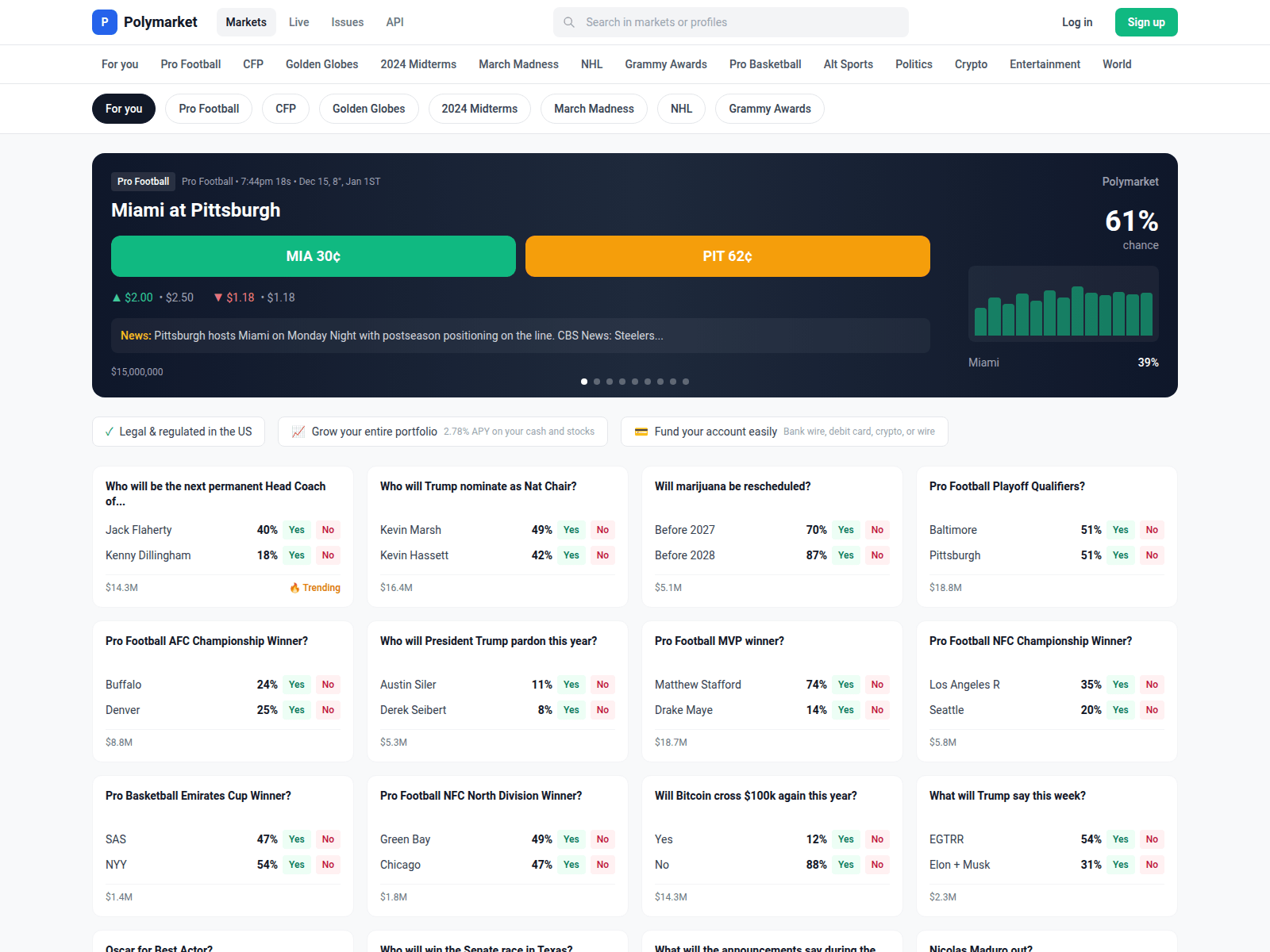Buy PIT 62¢
1270x952 pixels.
tap(728, 256)
